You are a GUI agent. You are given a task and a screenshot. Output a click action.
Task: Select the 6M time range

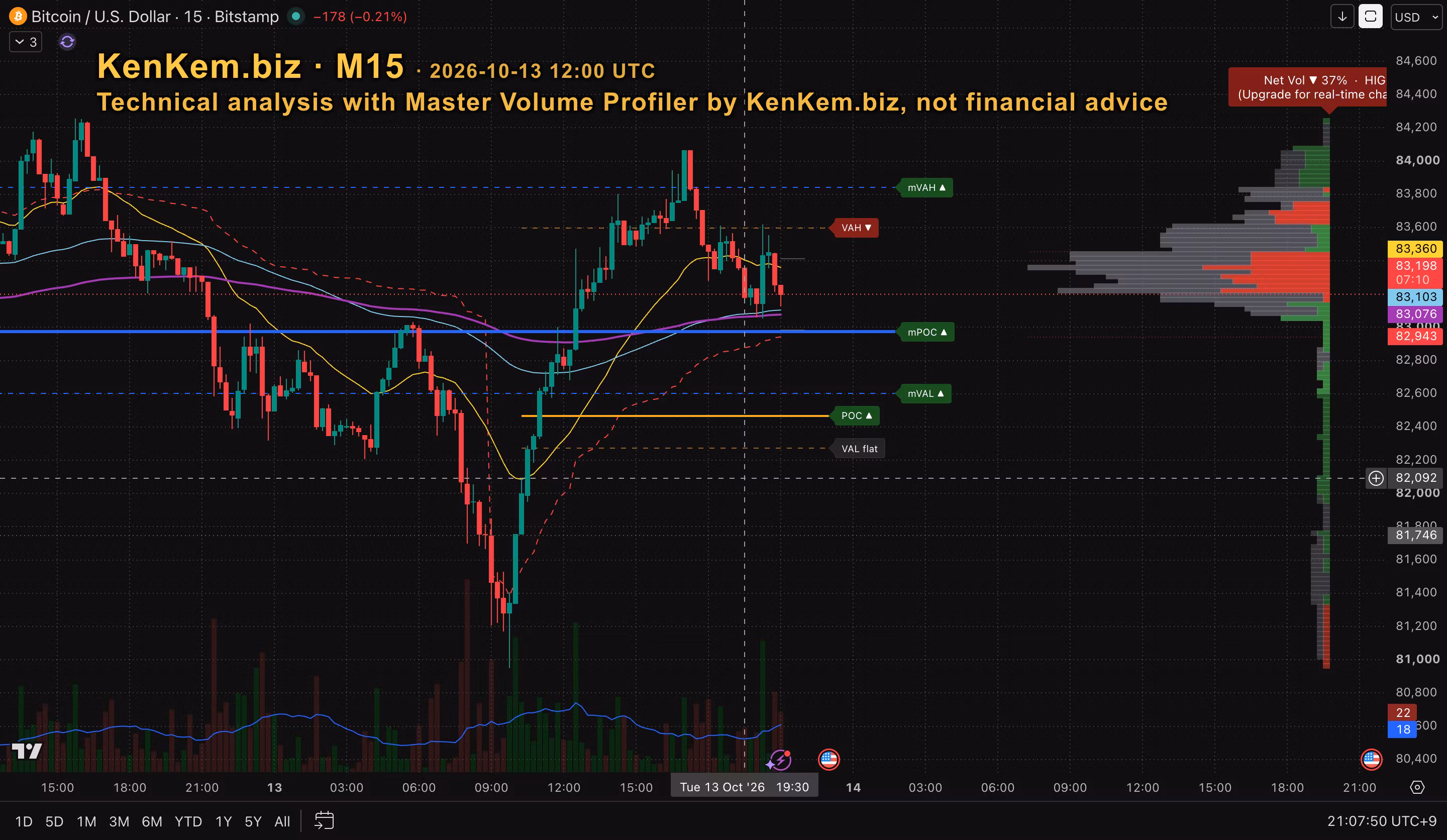click(152, 821)
